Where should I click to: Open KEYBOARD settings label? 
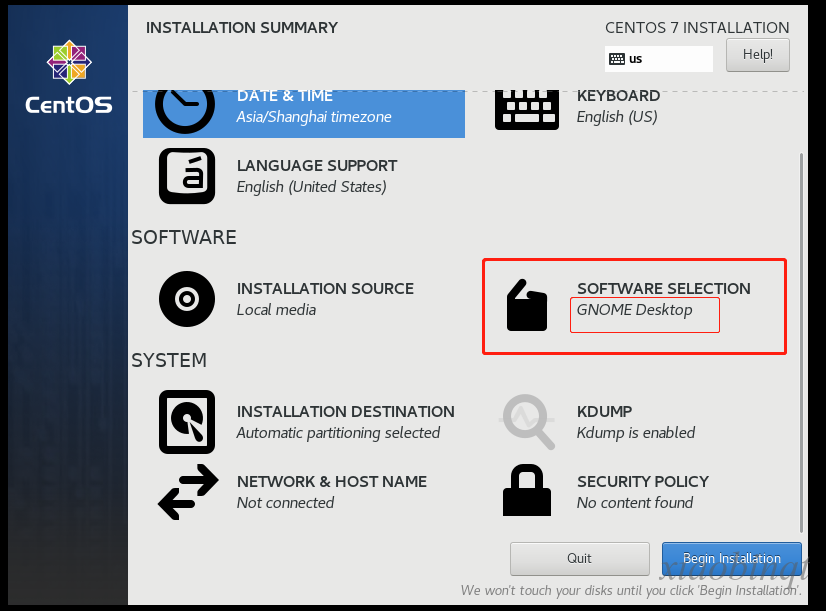point(618,96)
